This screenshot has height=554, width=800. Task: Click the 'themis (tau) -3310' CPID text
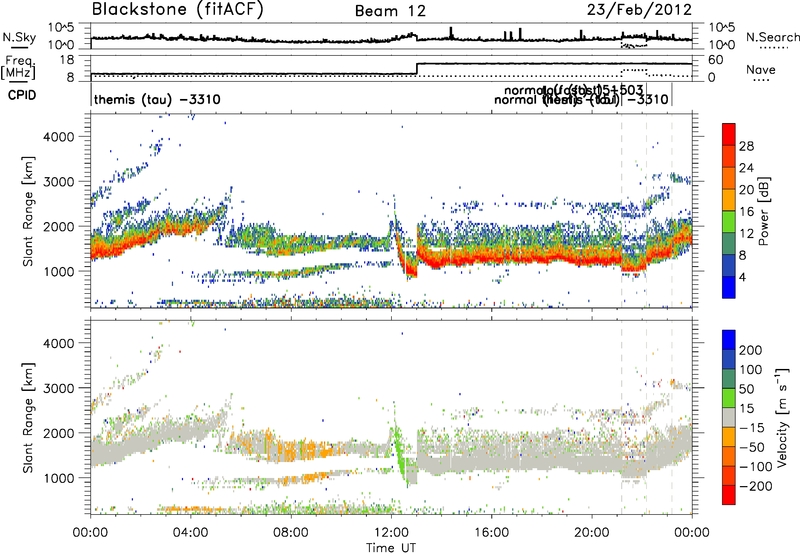(x=157, y=99)
